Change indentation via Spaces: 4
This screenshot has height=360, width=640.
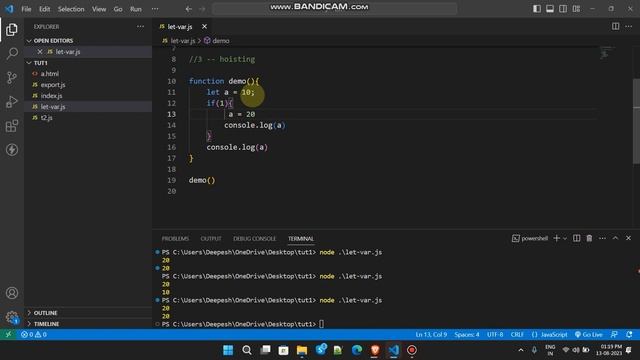tap(467, 335)
